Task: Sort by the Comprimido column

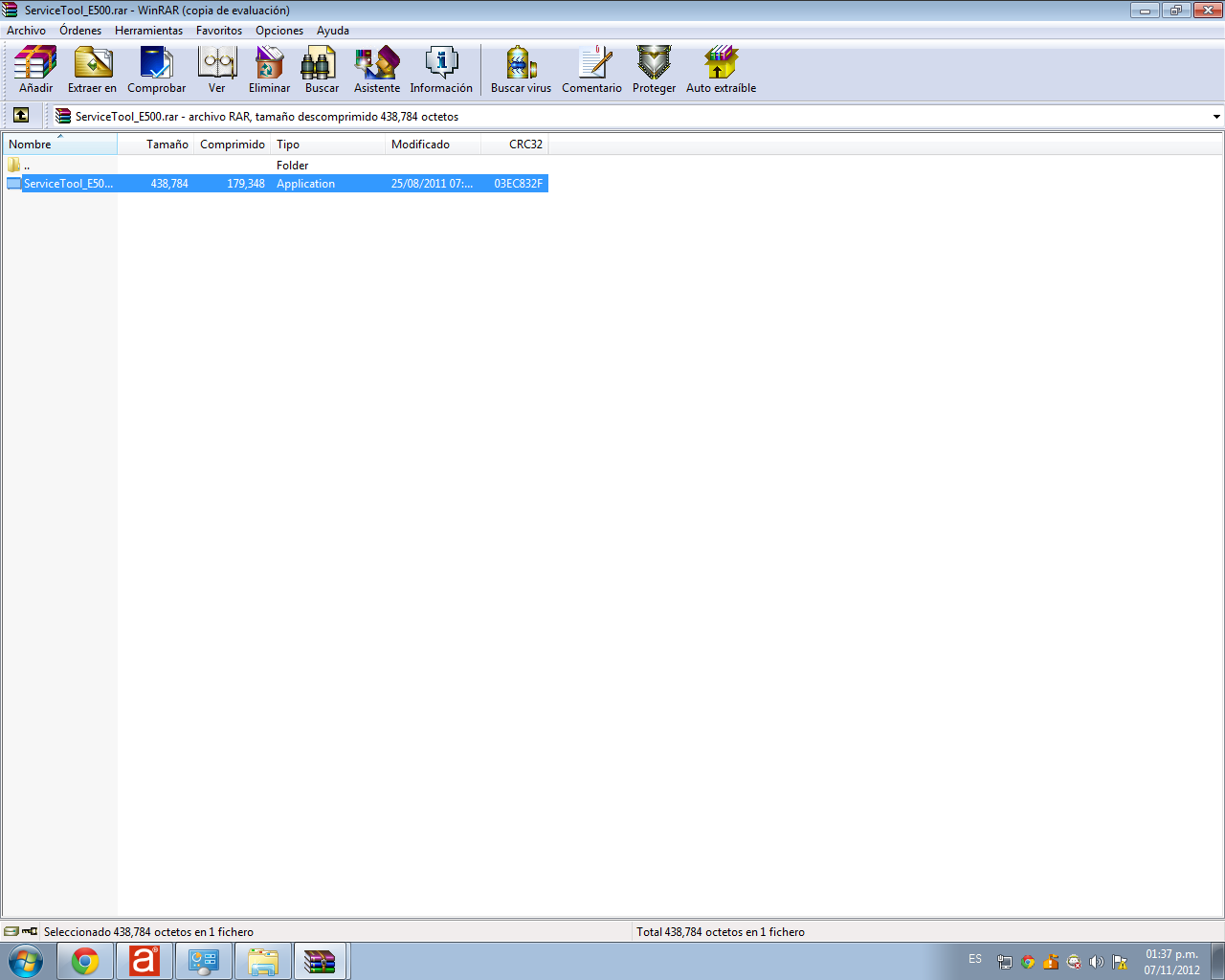Action: pyautogui.click(x=233, y=145)
